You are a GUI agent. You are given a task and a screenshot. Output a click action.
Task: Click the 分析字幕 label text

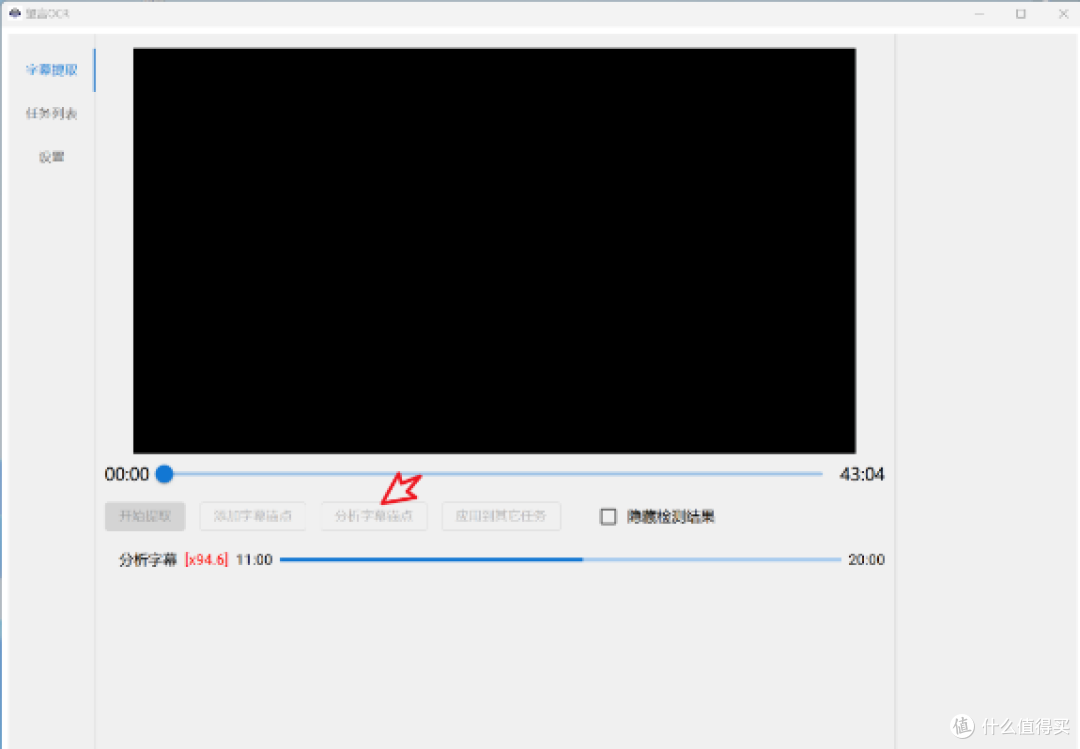tap(148, 560)
